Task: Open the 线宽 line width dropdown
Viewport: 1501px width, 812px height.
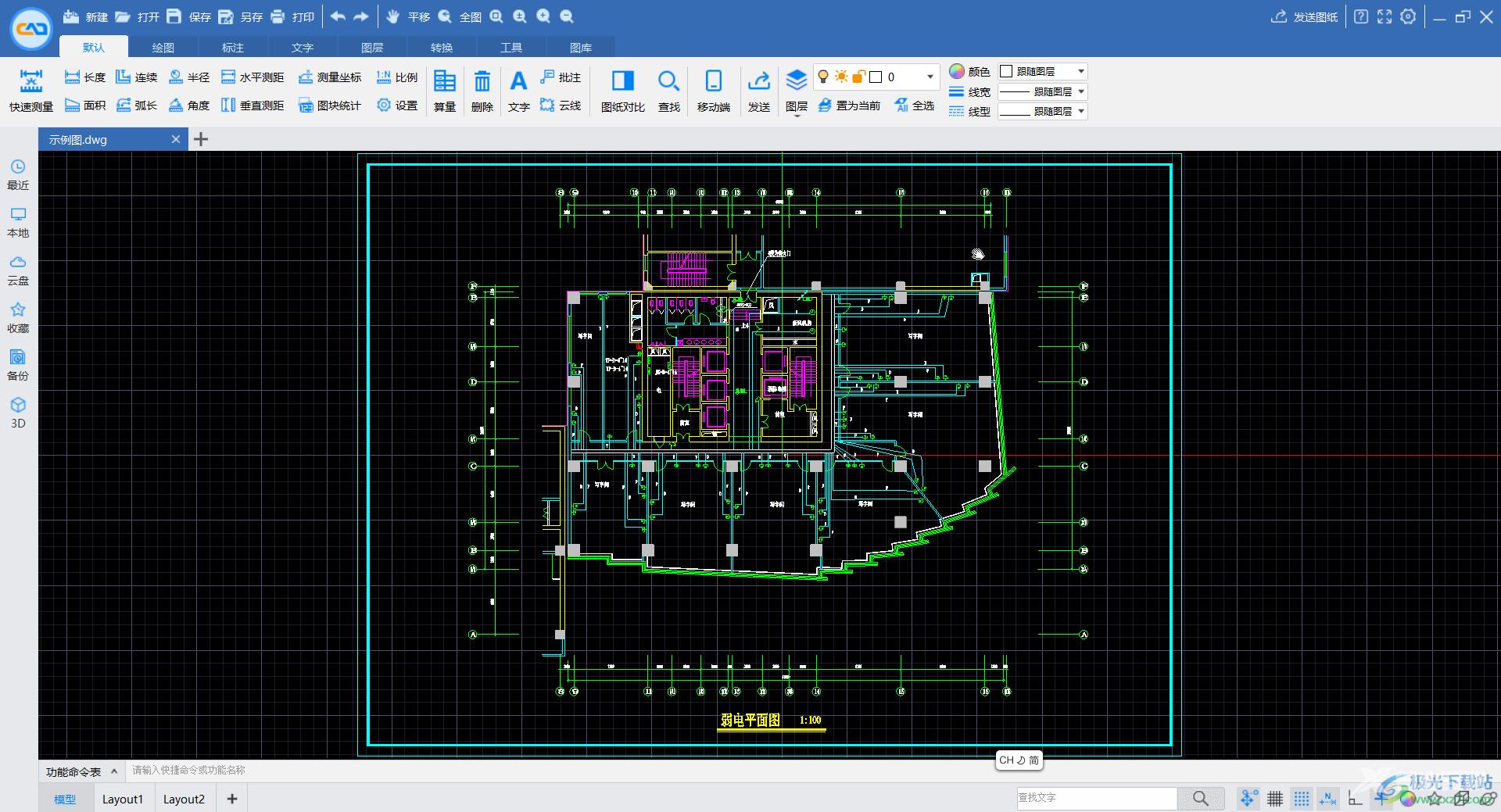Action: (x=1043, y=91)
